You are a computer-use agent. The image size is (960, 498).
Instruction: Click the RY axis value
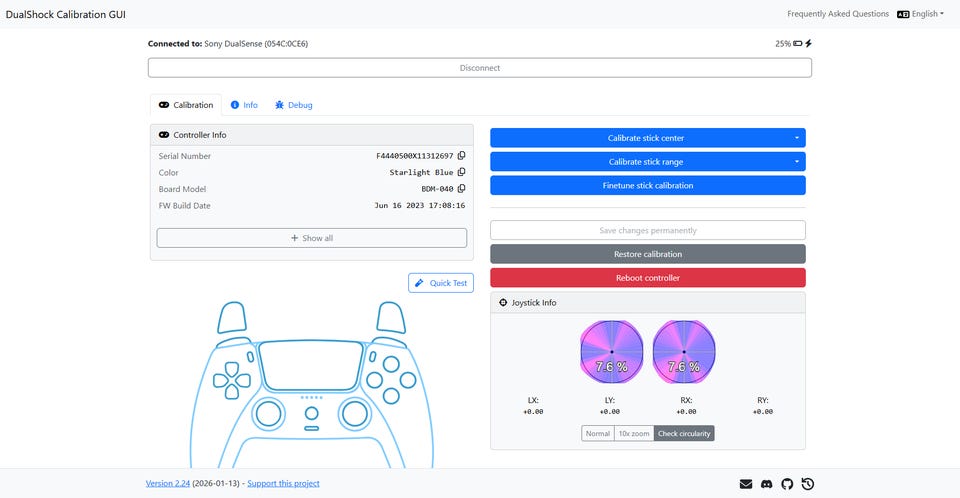(x=763, y=412)
